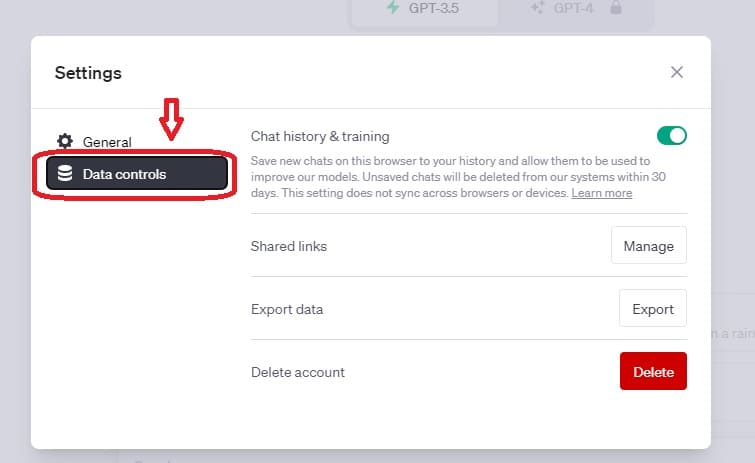Click the gear icon beside General
Viewport: 755px width, 463px height.
[65, 142]
